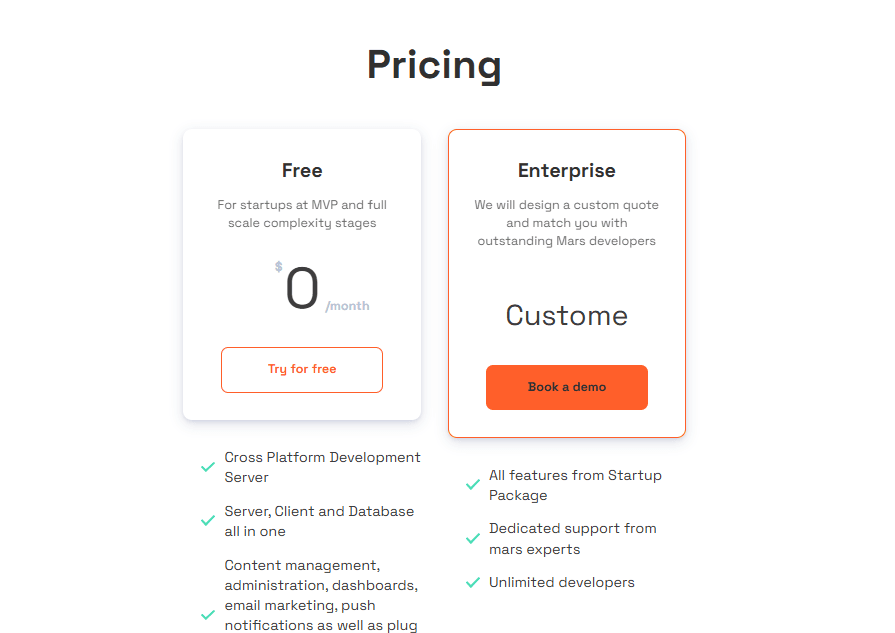Click the Free plan description text
Viewport: 895px width, 633px height.
(301, 213)
